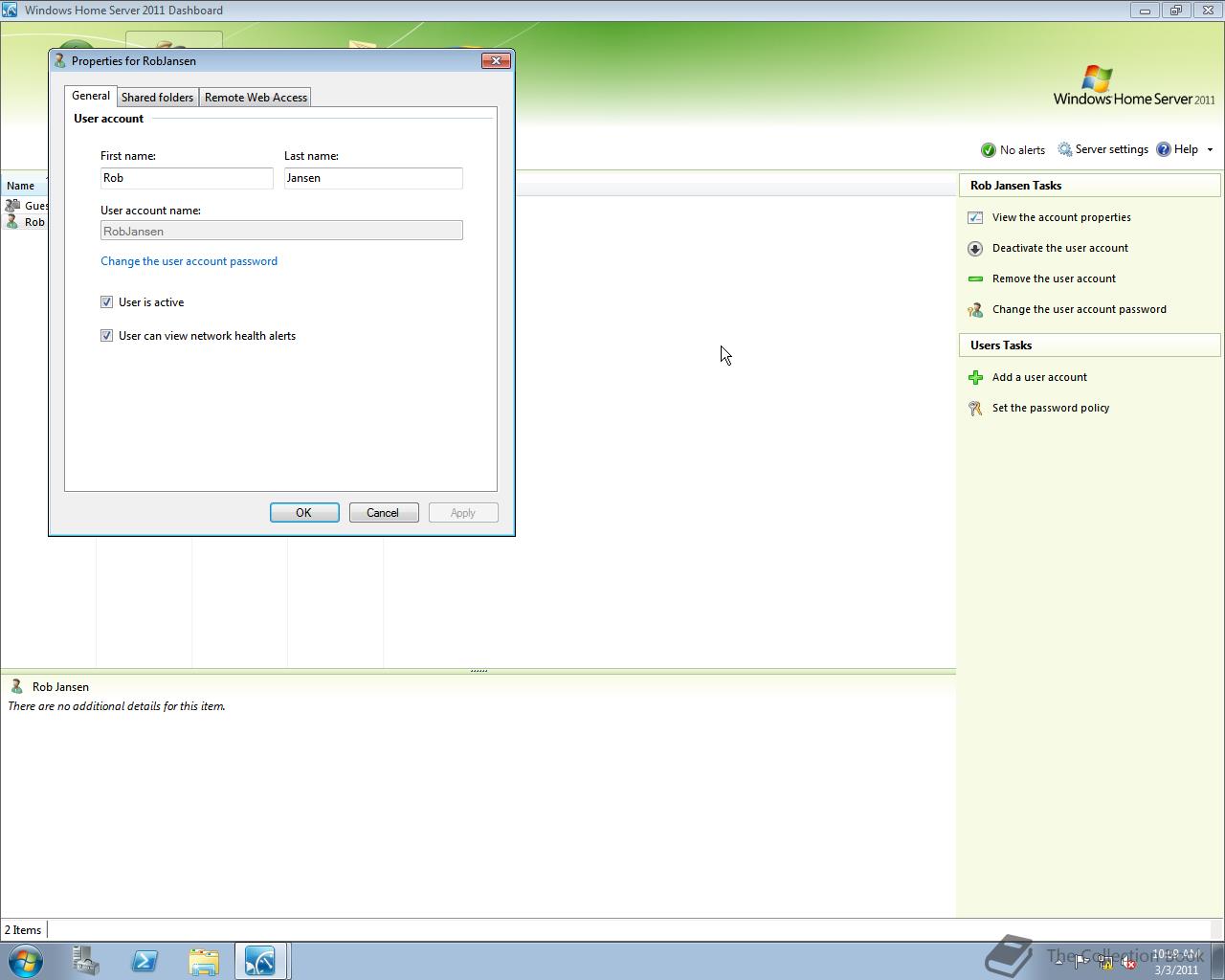Cancel the Properties for RobJansen dialog

[384, 512]
